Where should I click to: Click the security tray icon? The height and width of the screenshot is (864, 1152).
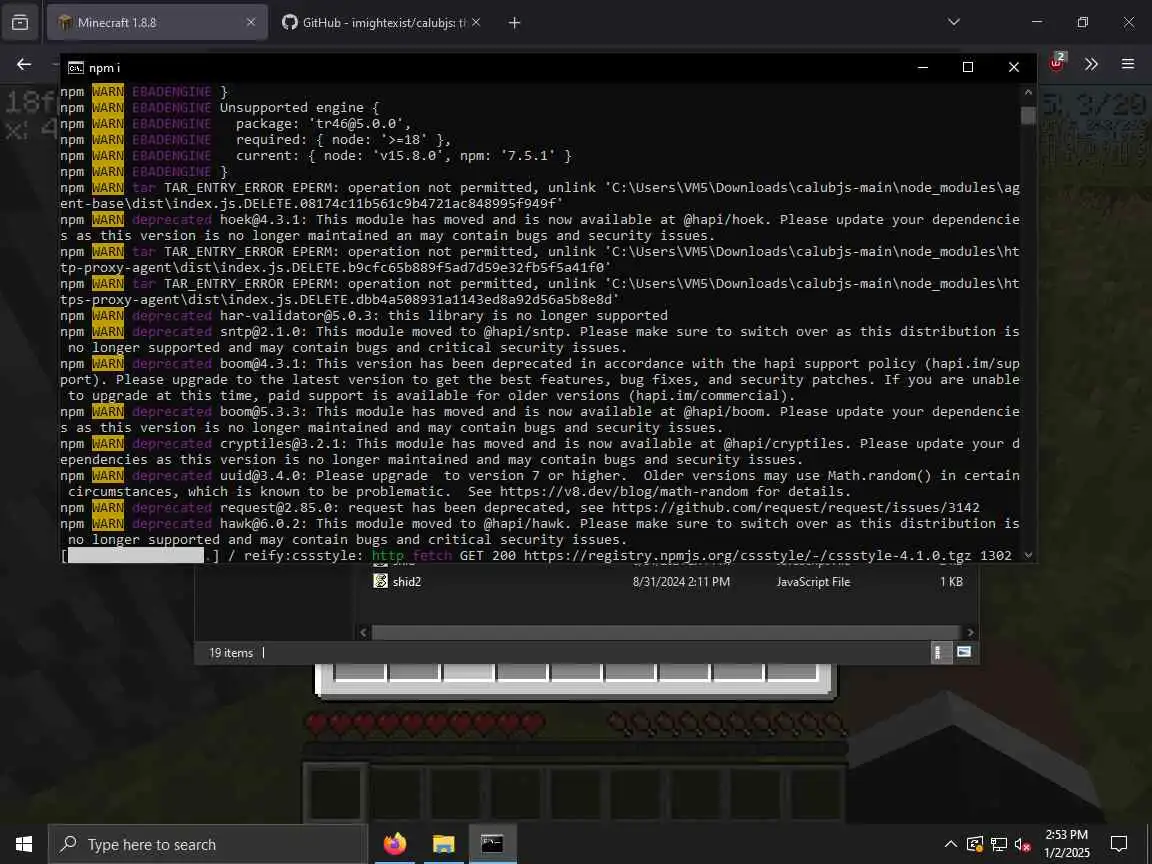point(975,844)
